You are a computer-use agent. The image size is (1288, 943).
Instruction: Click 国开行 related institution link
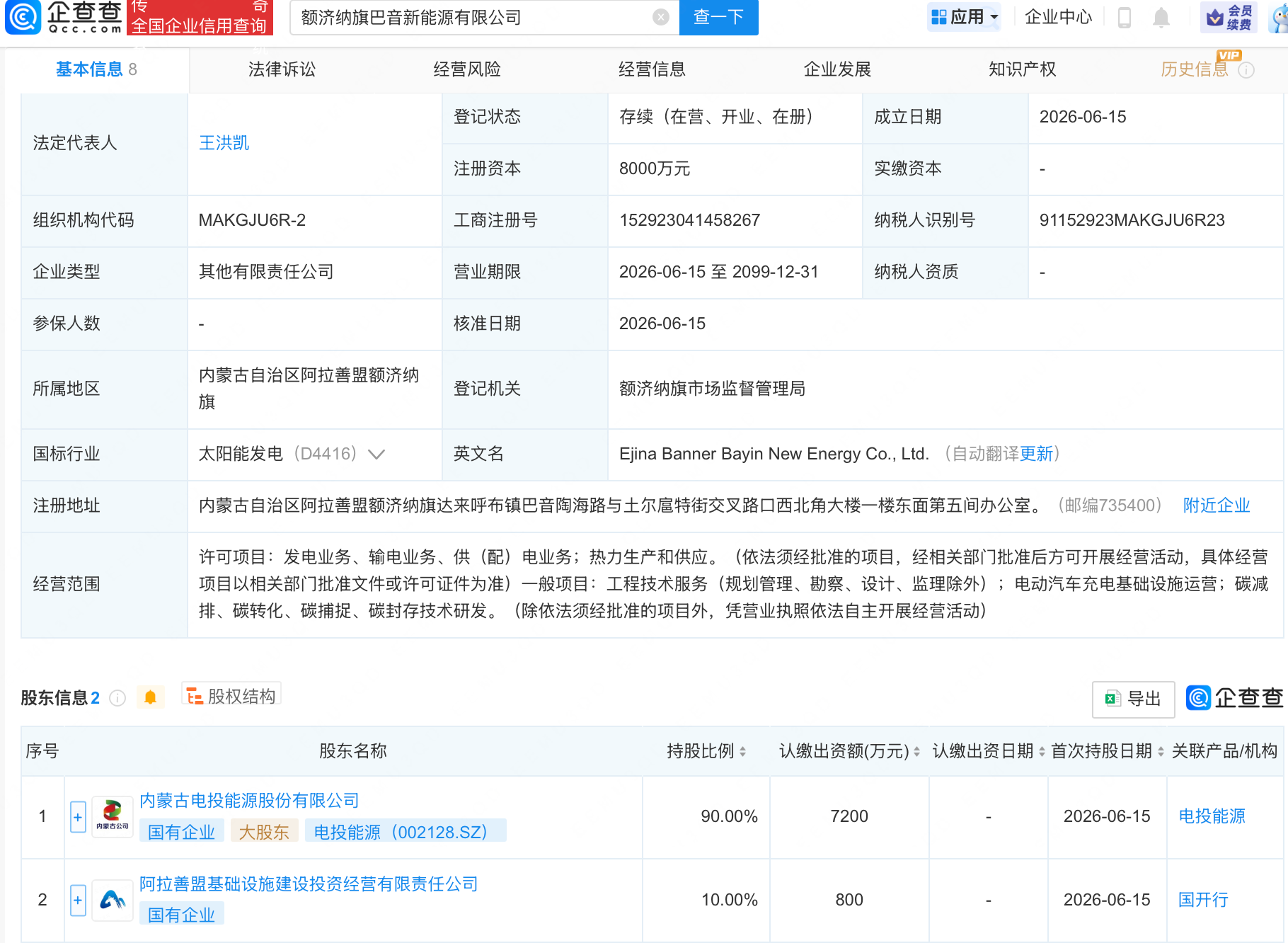pos(1203,900)
